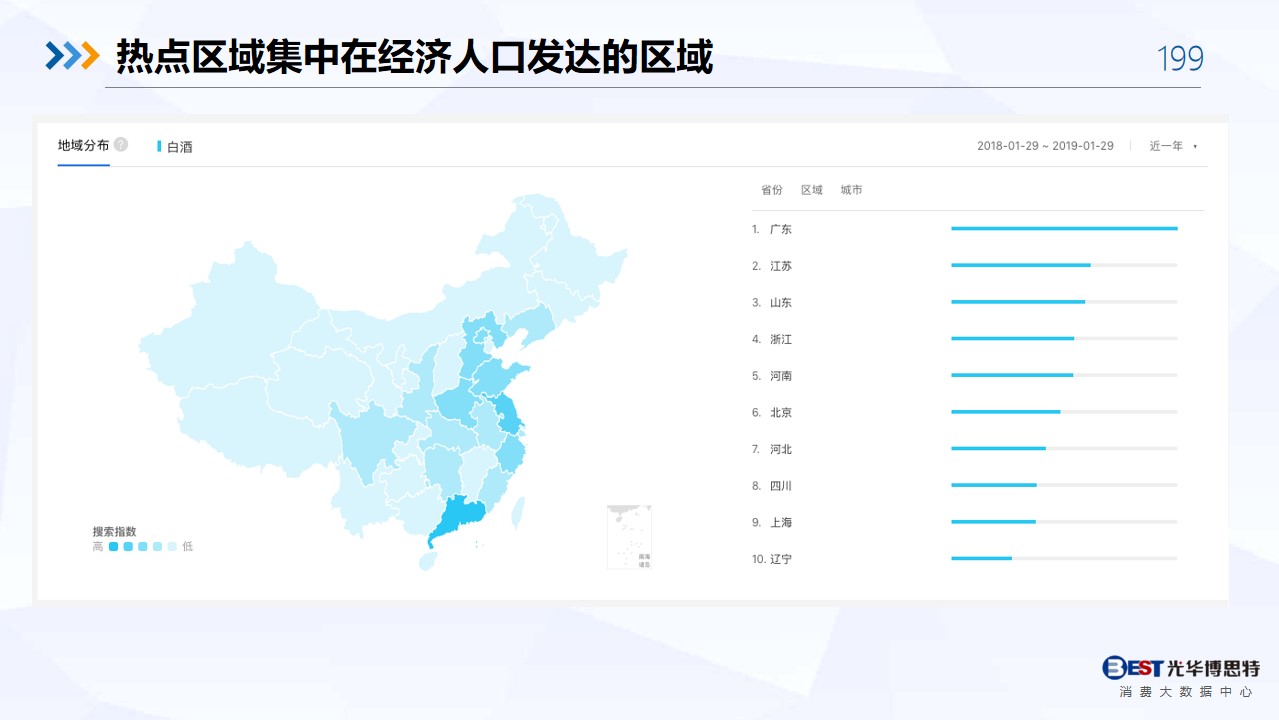This screenshot has height=720, width=1279.
Task: Select 浙江 in the ranking list
Action: (x=781, y=339)
